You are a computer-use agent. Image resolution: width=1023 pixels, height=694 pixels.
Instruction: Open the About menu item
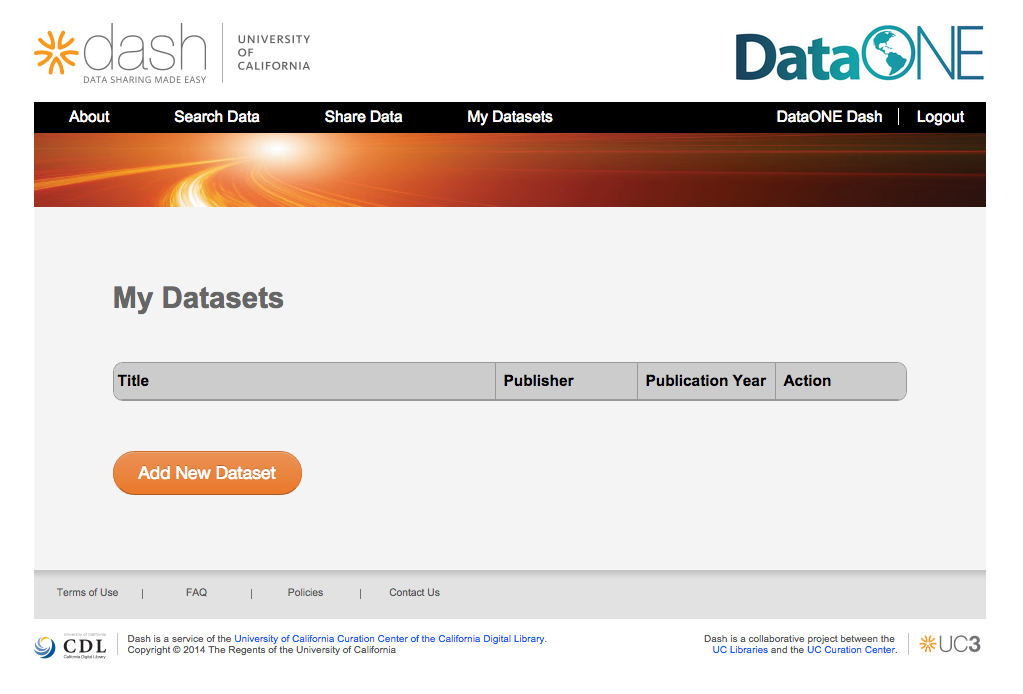click(89, 117)
